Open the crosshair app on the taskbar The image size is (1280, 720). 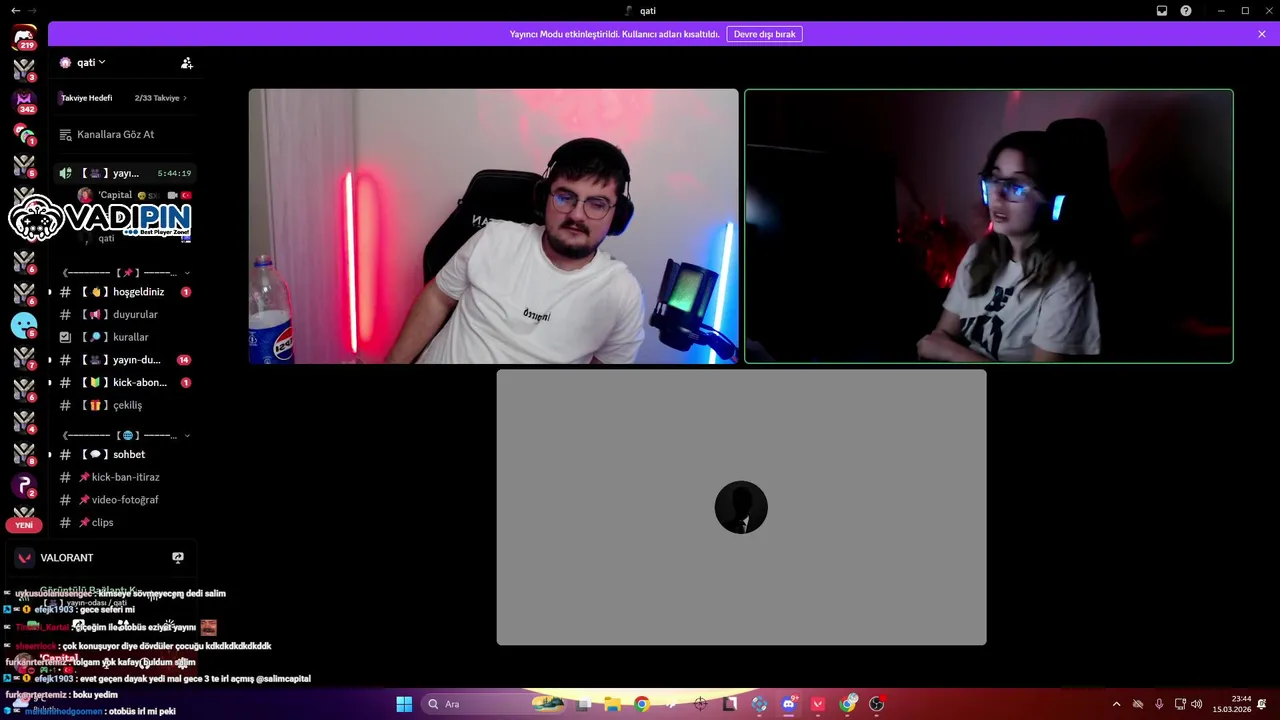point(701,704)
